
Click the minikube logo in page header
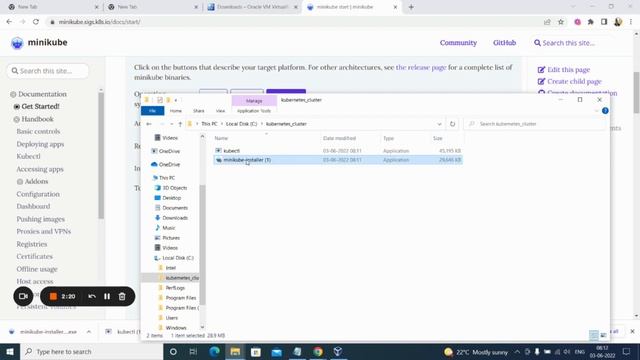tap(39, 42)
